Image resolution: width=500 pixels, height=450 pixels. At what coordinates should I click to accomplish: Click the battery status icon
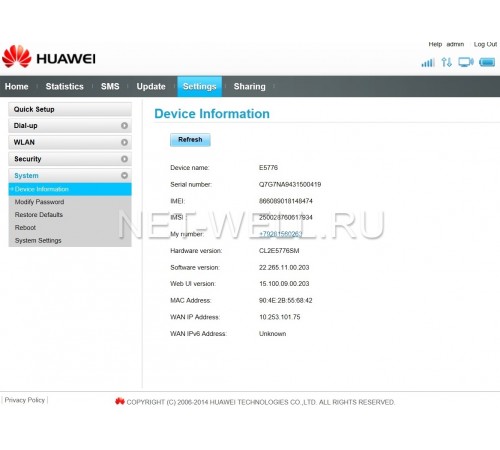(x=487, y=62)
